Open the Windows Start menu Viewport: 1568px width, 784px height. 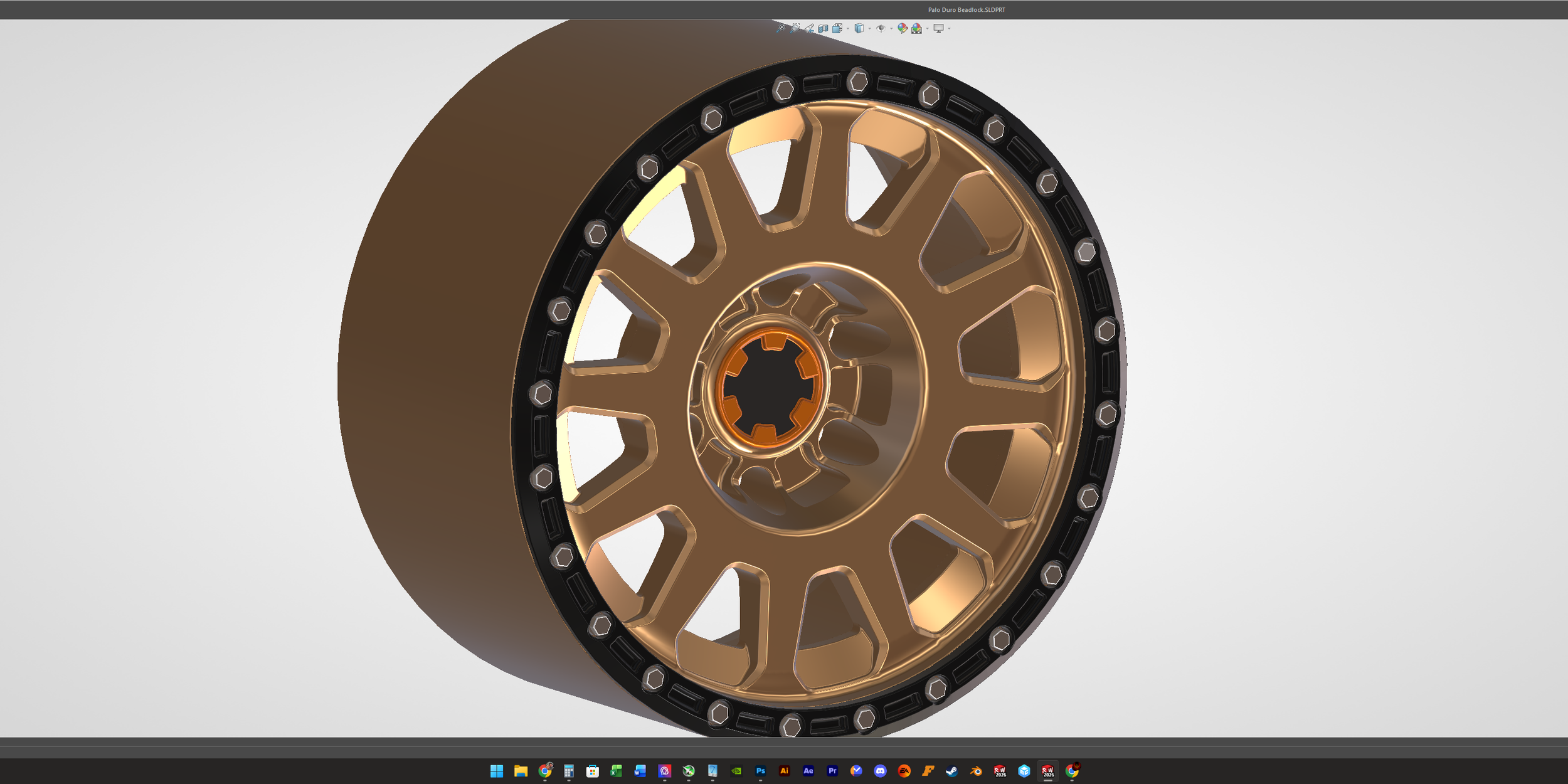[x=497, y=771]
